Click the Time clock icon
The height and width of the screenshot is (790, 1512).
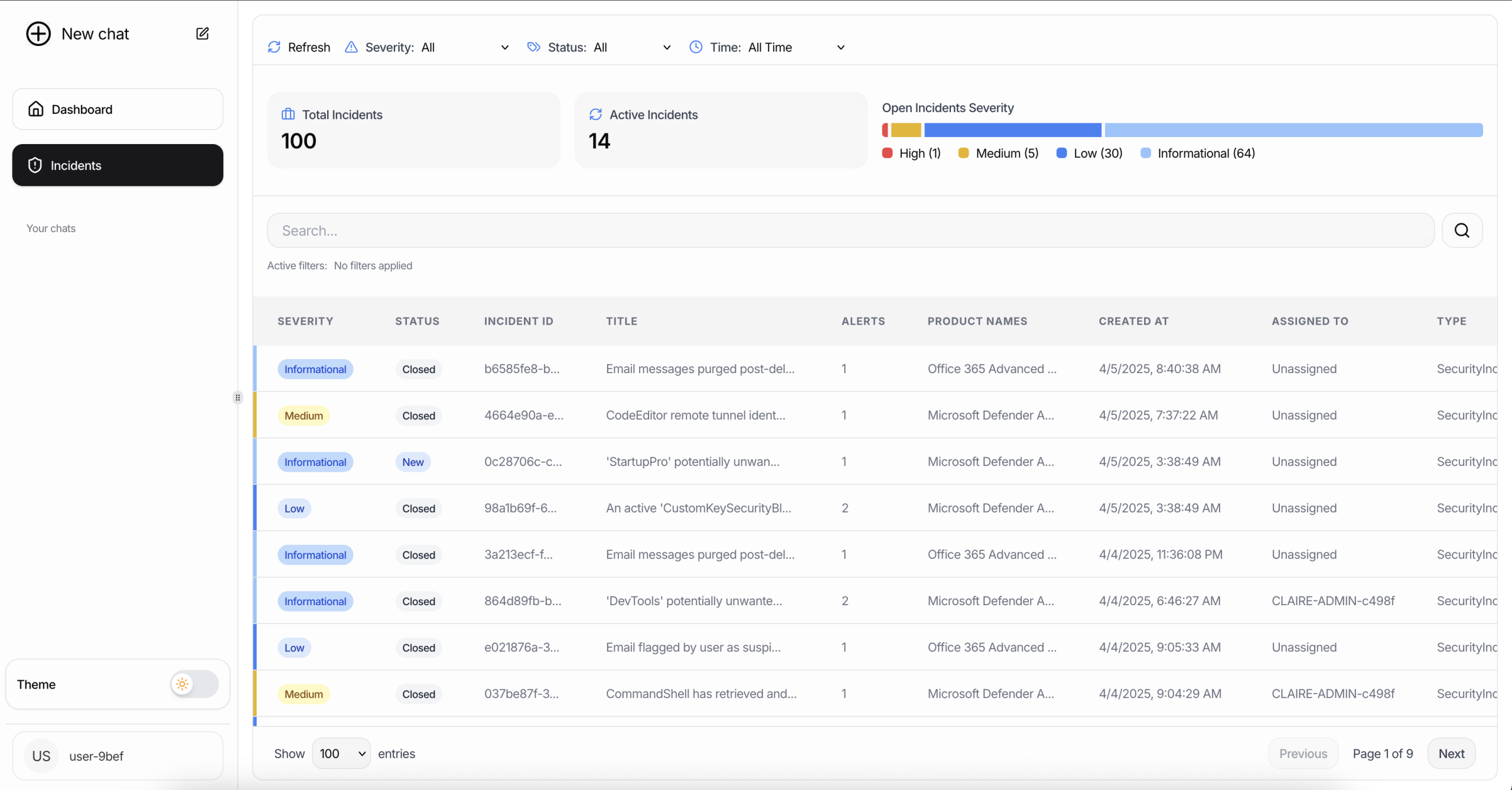tap(696, 47)
